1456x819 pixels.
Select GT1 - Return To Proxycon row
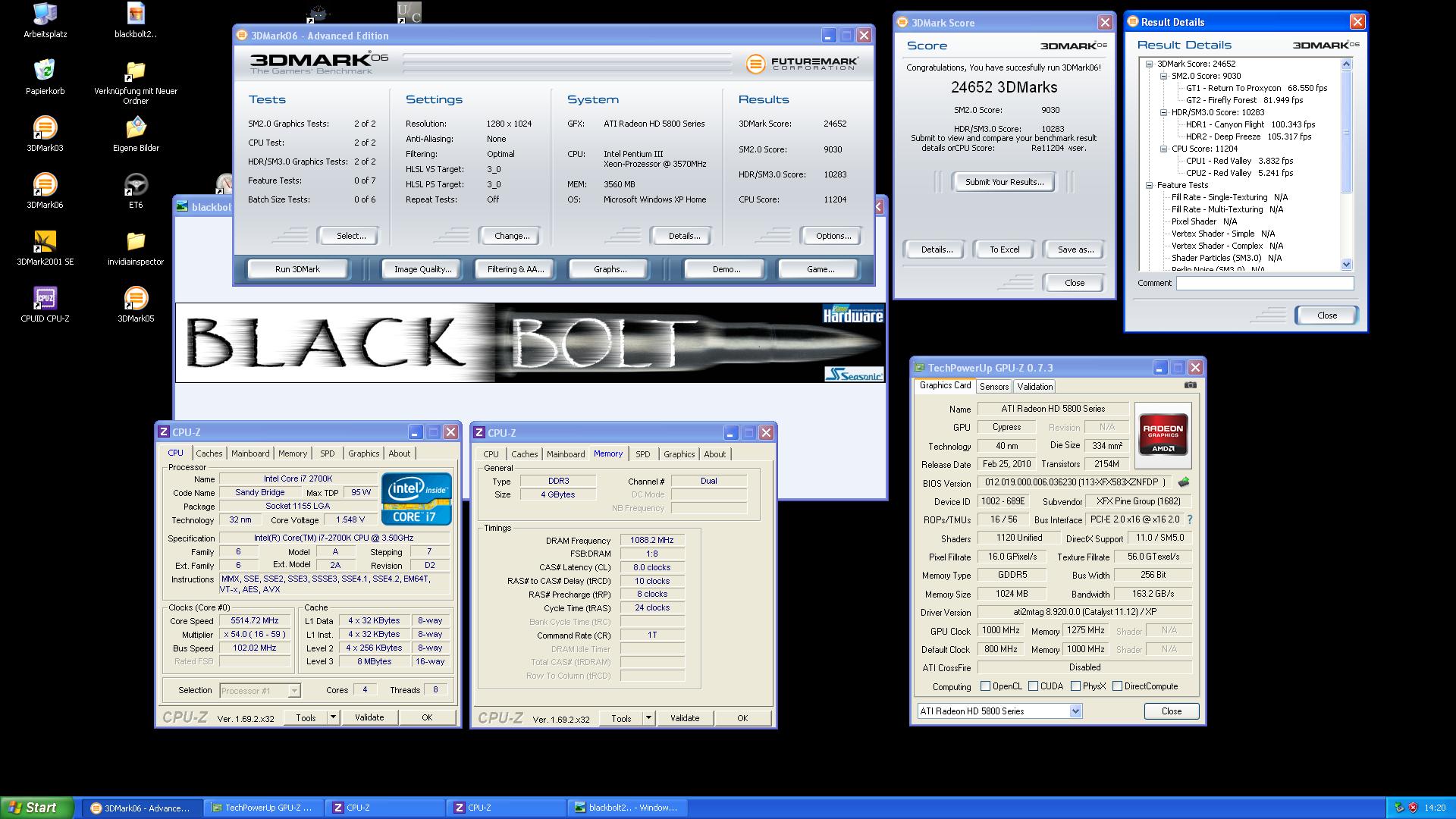pyautogui.click(x=1257, y=88)
